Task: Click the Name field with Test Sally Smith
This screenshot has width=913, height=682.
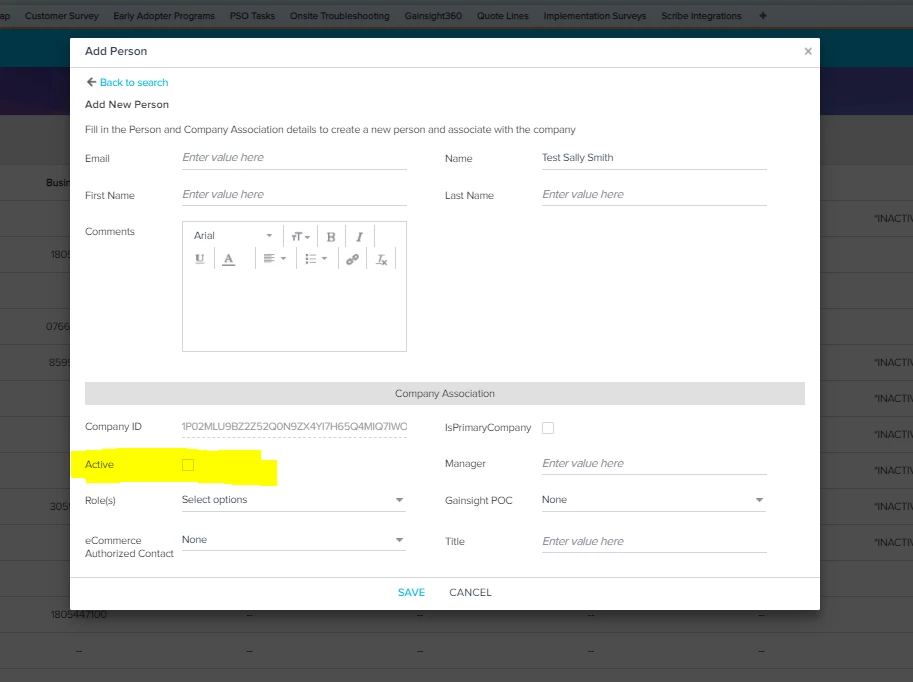Action: (x=654, y=158)
